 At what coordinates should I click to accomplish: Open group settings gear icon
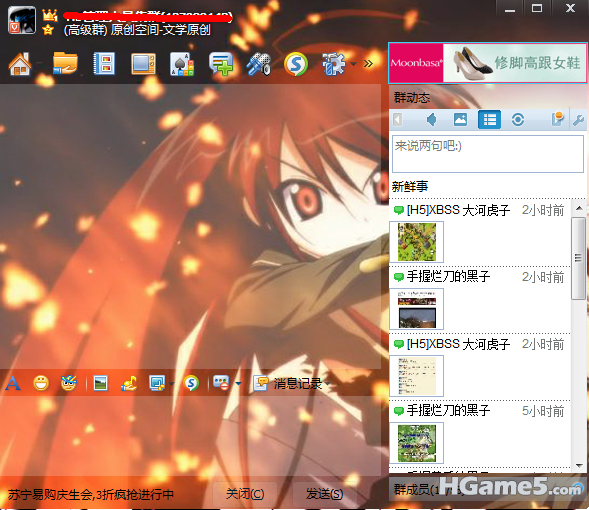pyautogui.click(x=334, y=64)
